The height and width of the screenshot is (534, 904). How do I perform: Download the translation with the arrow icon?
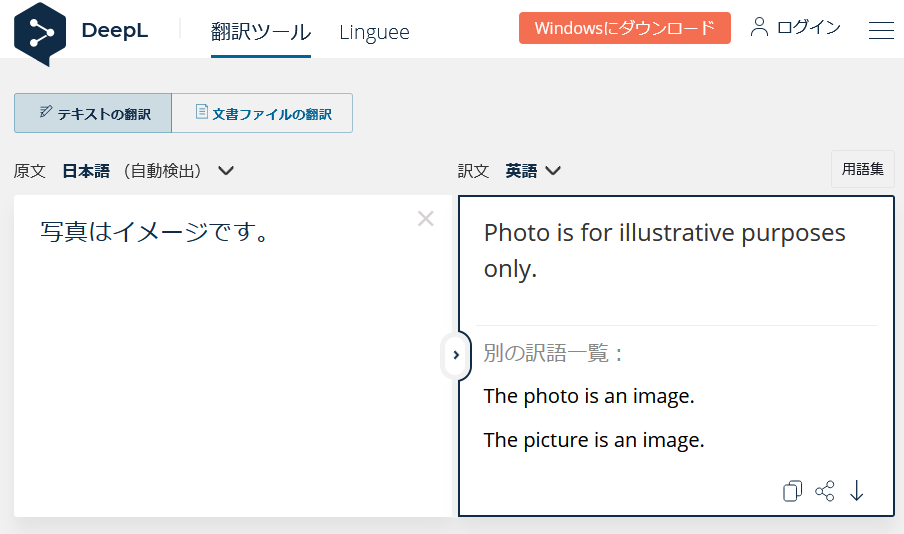pyautogui.click(x=857, y=491)
